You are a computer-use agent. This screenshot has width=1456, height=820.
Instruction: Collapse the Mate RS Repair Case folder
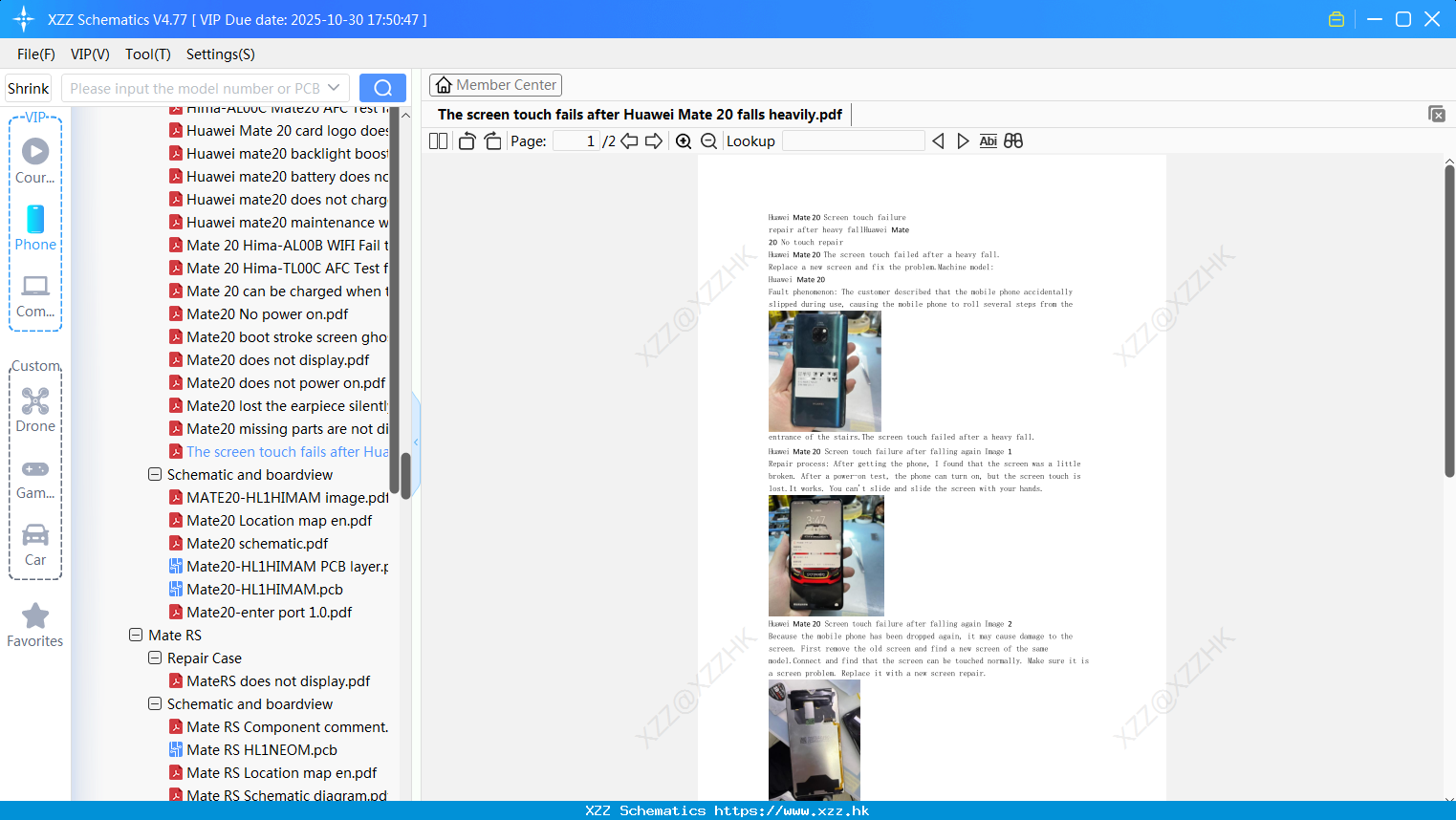click(155, 658)
